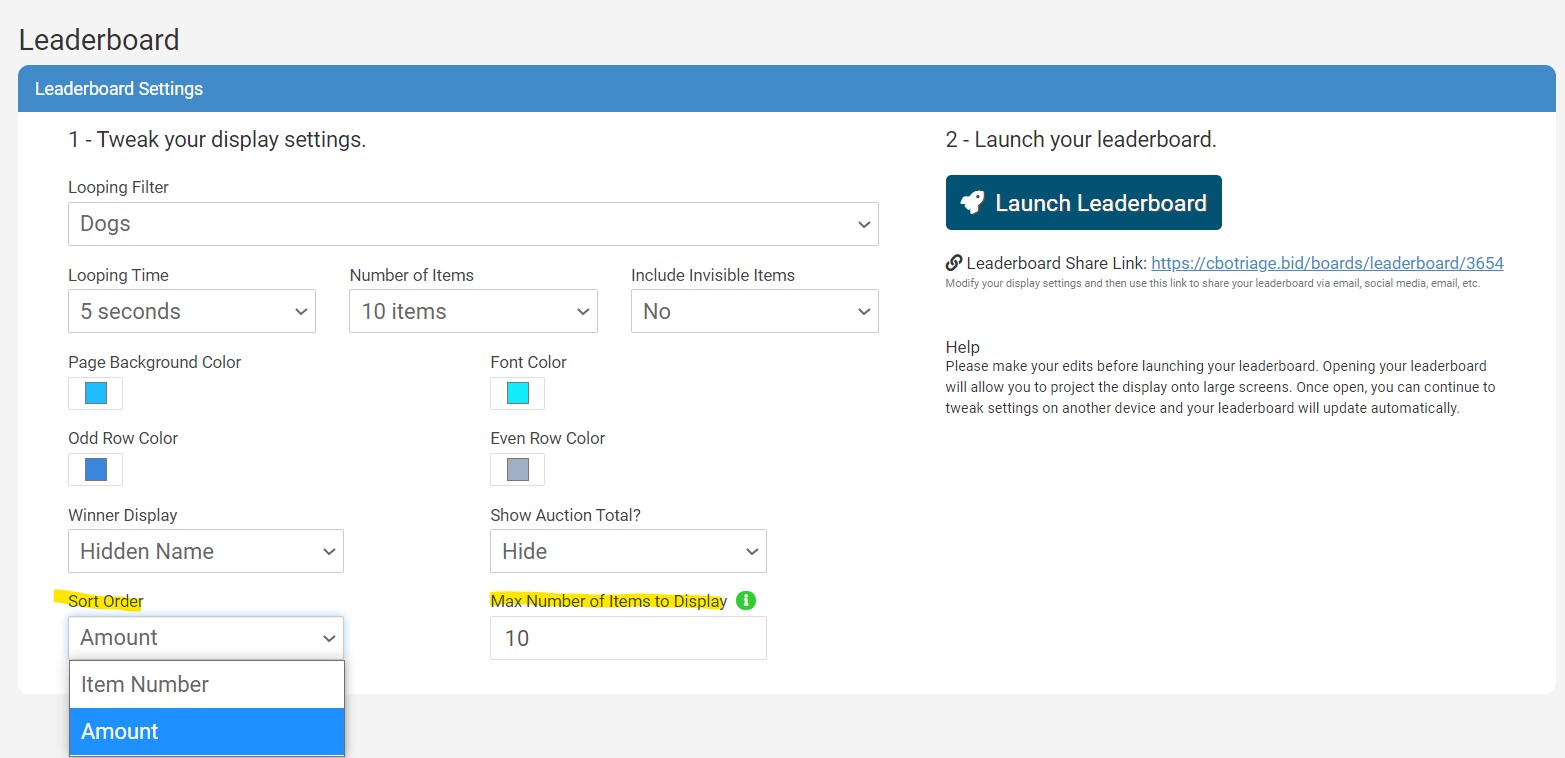1565x758 pixels.
Task: Expand the Looping Time dropdown
Action: [192, 311]
